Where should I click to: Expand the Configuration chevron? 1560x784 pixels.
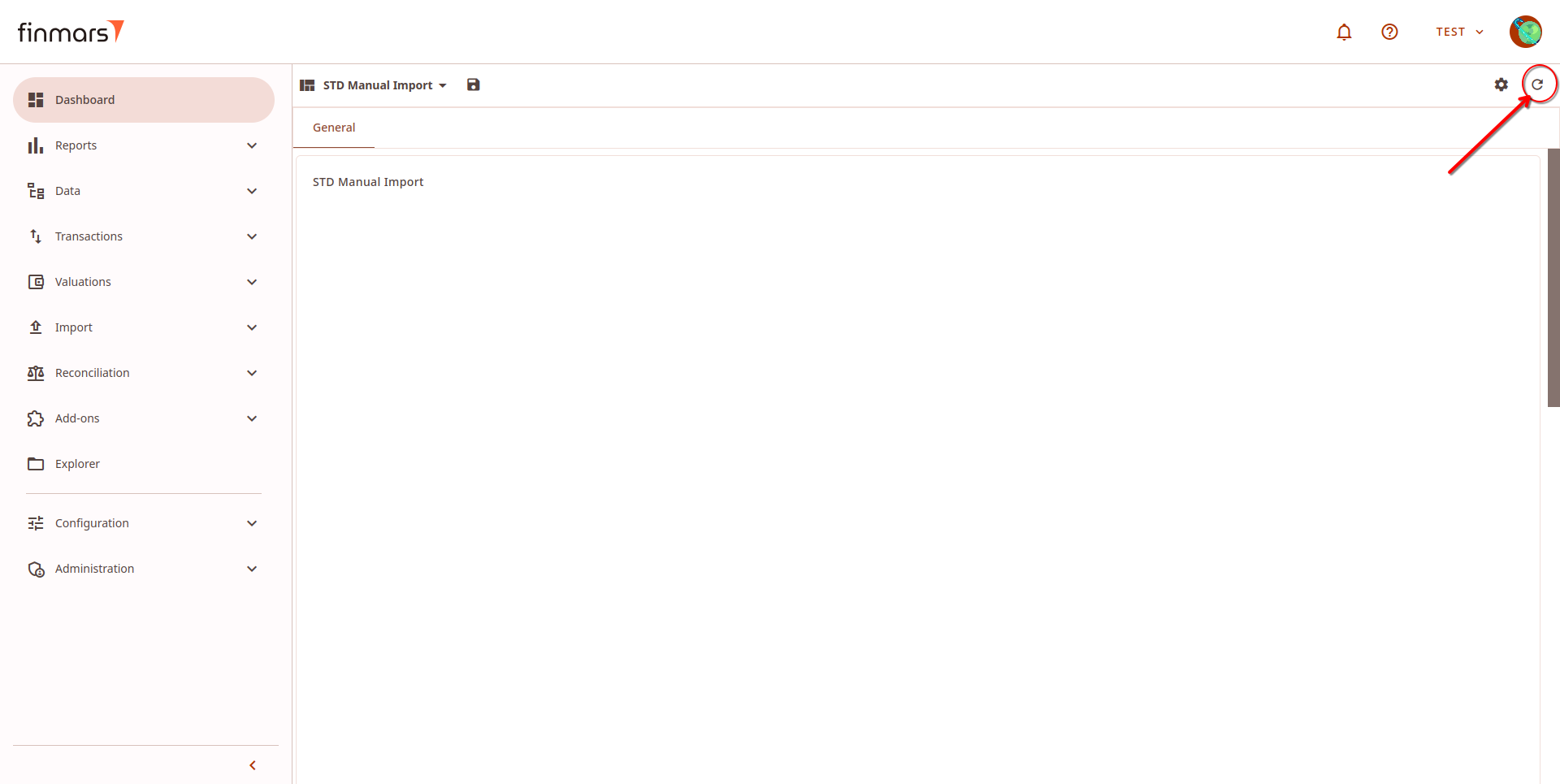click(252, 523)
